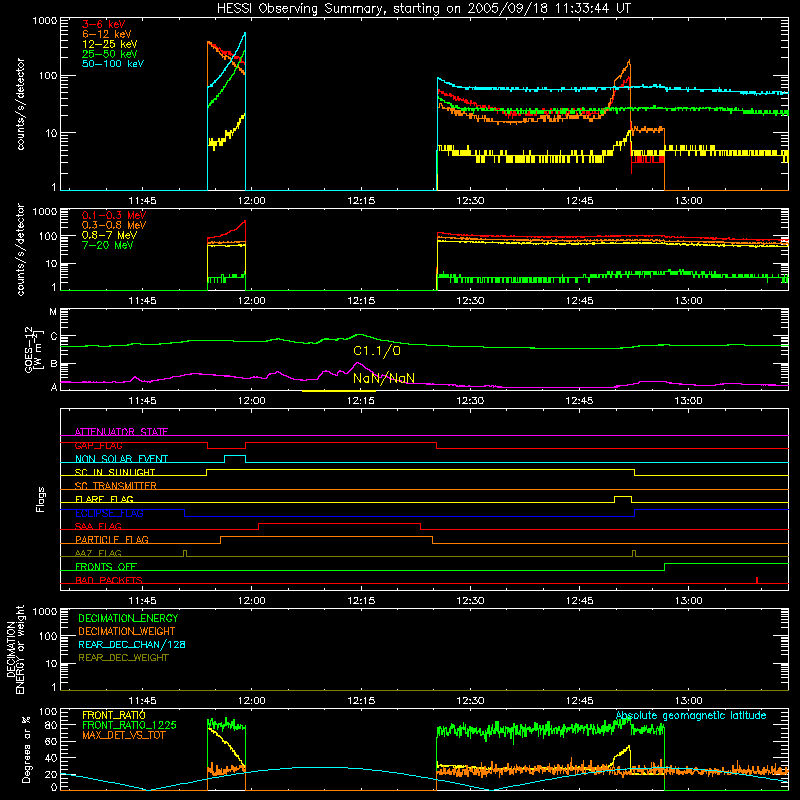Click the HESSI Observing Summary title text

point(423,8)
